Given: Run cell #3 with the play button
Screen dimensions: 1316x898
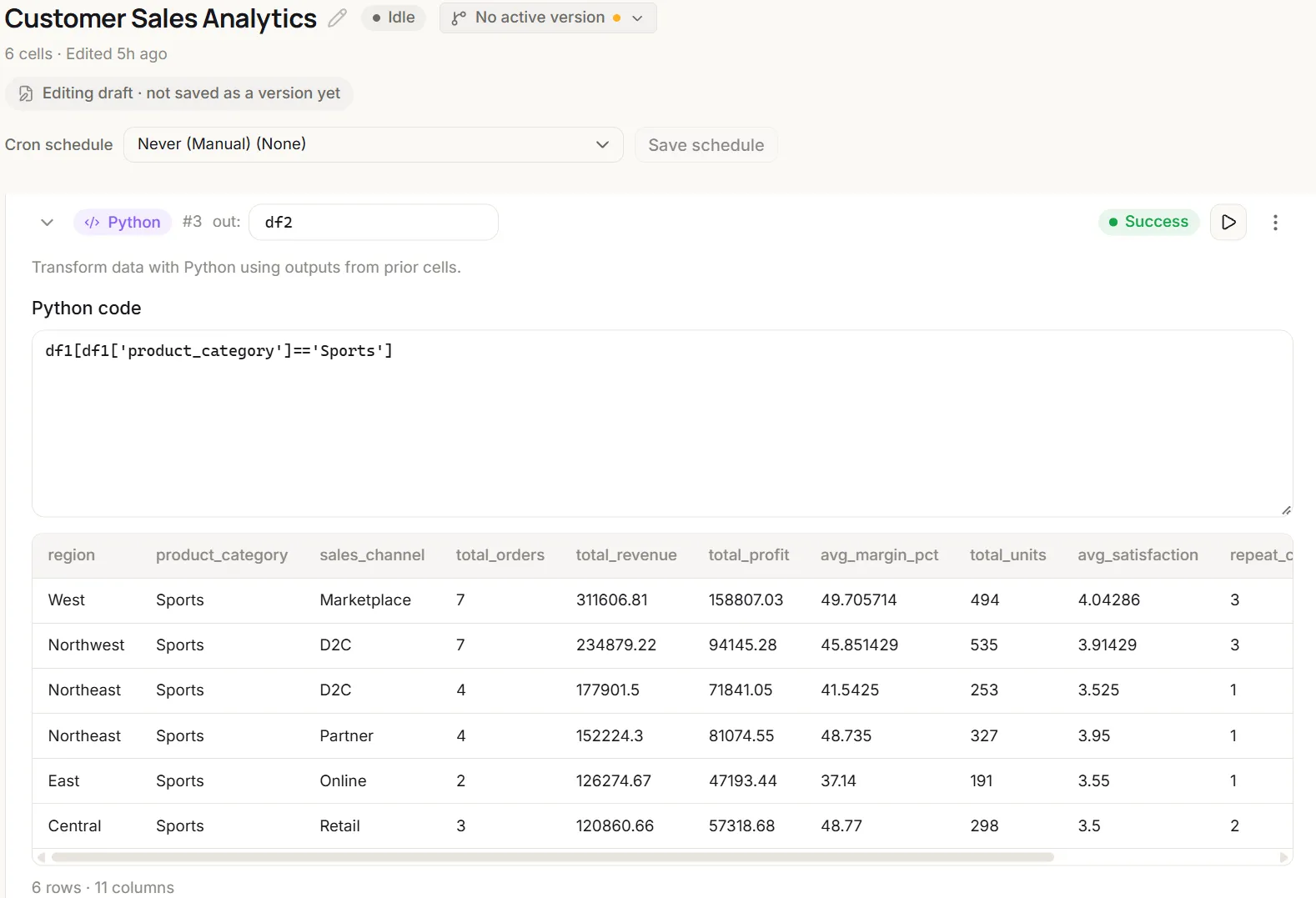Looking at the screenshot, I should pyautogui.click(x=1228, y=222).
